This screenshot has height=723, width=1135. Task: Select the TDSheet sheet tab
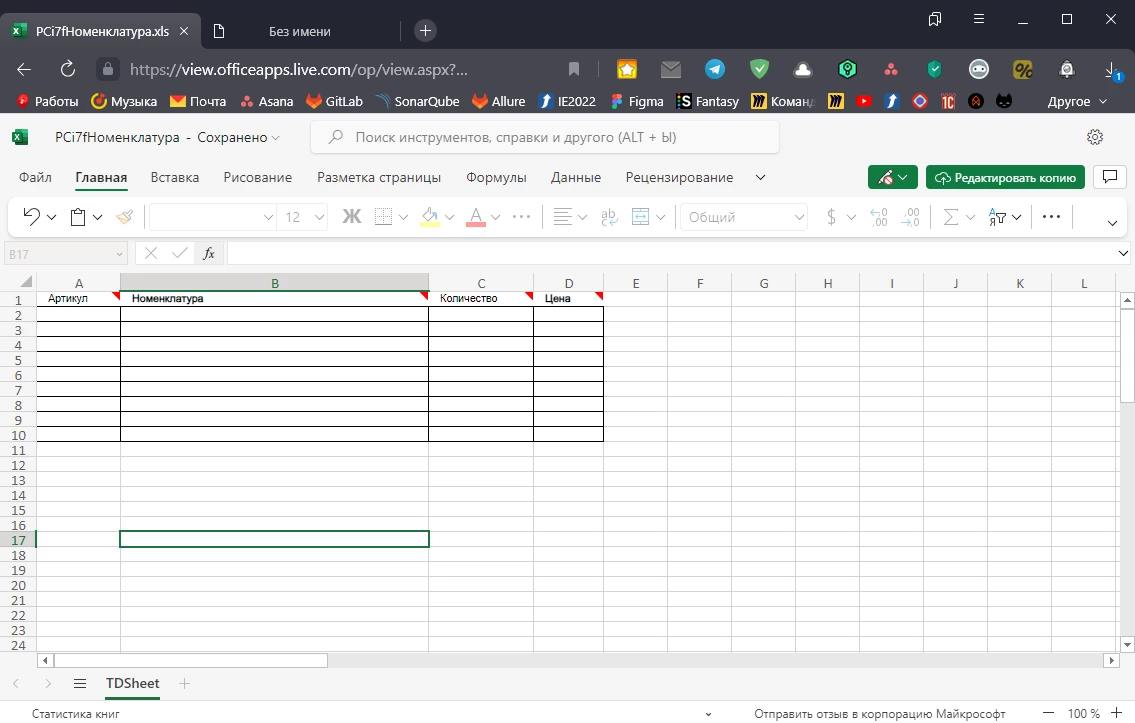pos(133,684)
